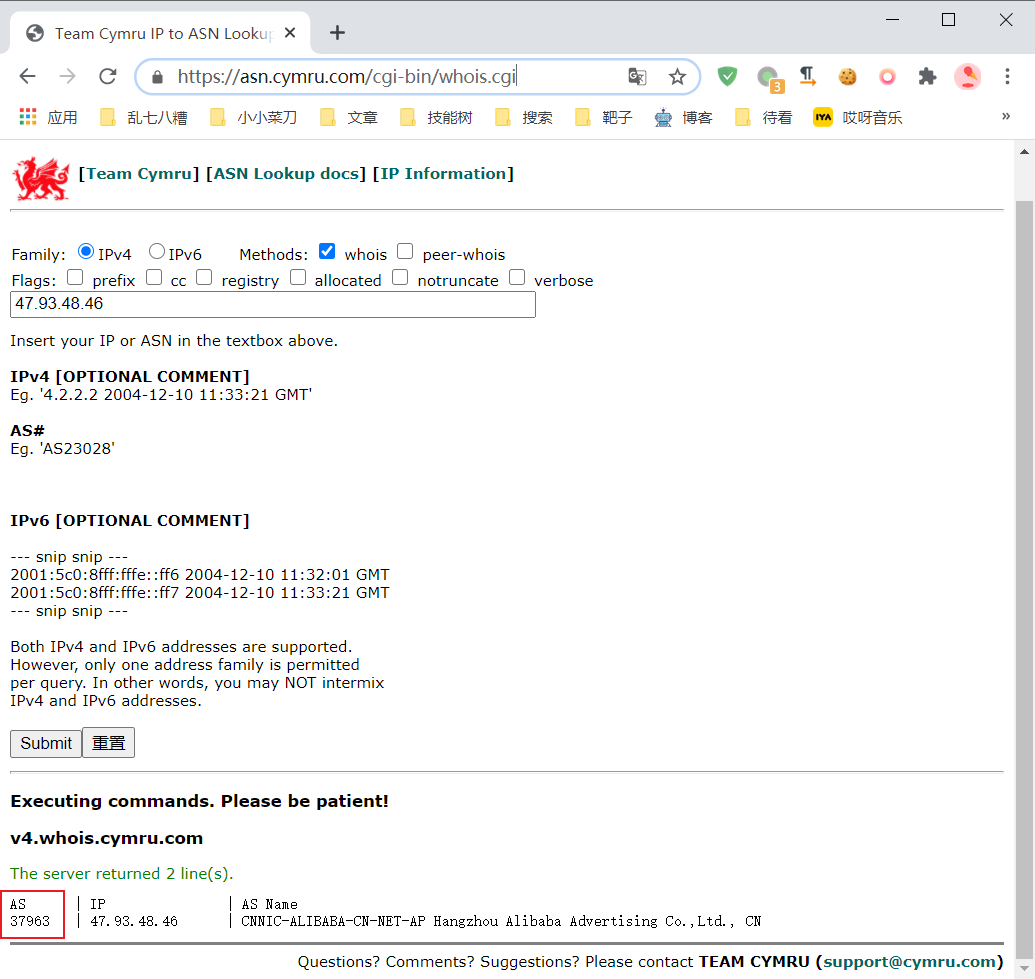Viewport: 1035px width, 979px height.
Task: Click the scrollbar down arrow
Action: pos(1024,968)
